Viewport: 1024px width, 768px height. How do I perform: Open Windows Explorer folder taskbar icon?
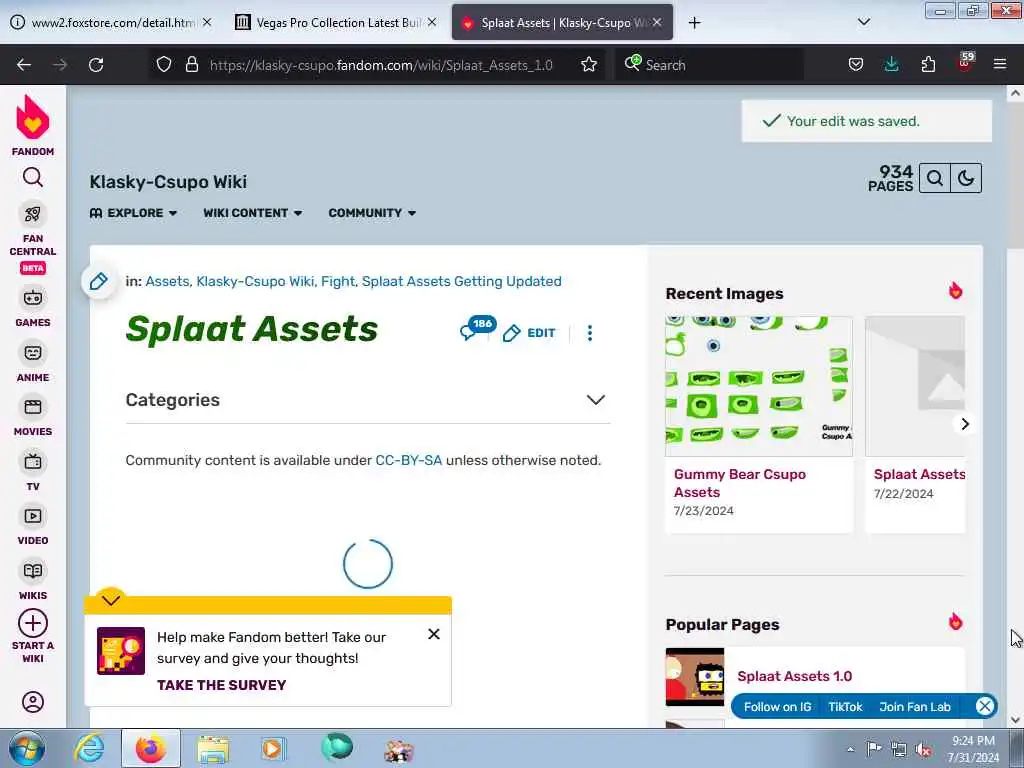pos(213,749)
